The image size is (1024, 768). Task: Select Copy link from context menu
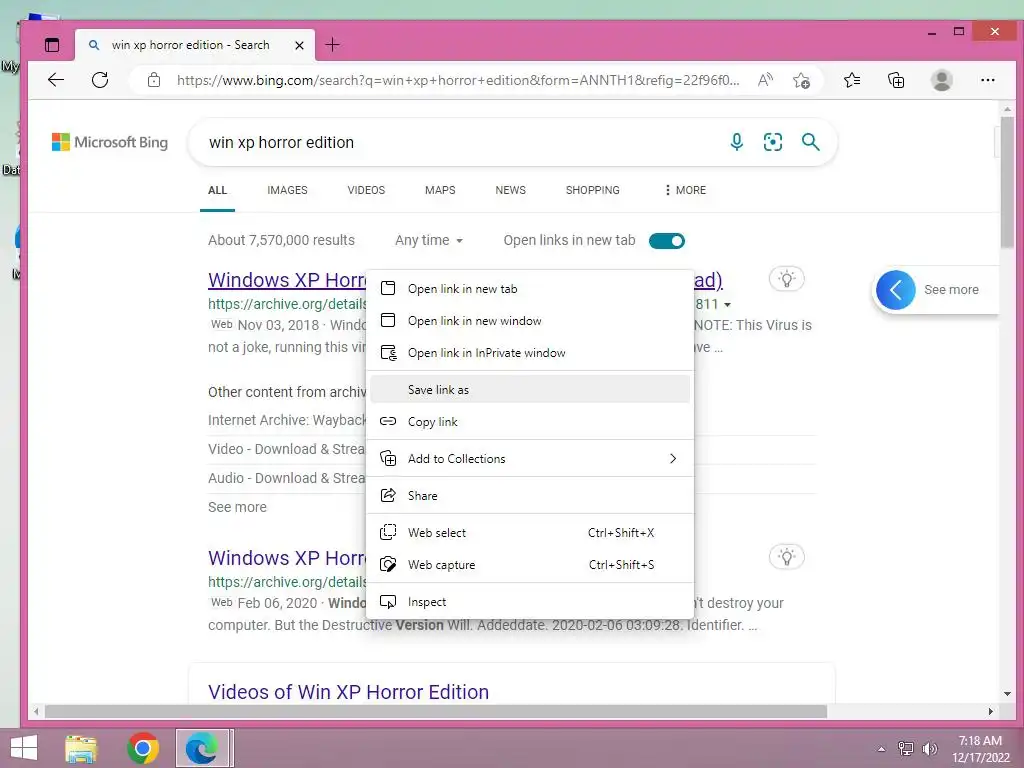(530, 421)
